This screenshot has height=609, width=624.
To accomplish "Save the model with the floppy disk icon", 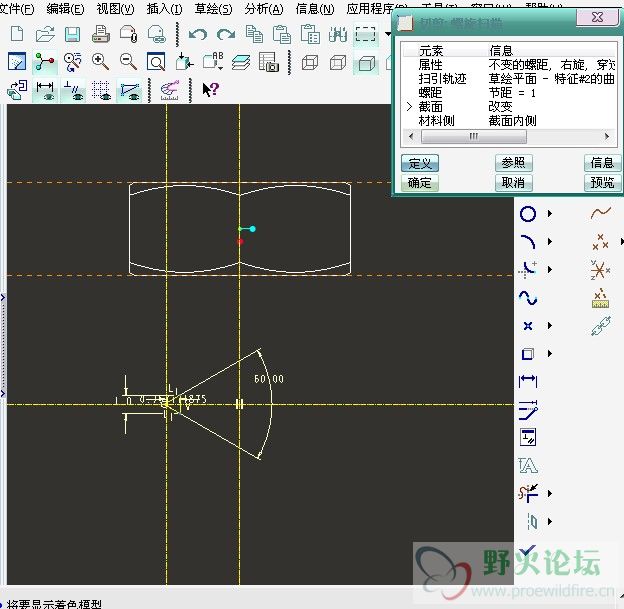I will 72,35.
